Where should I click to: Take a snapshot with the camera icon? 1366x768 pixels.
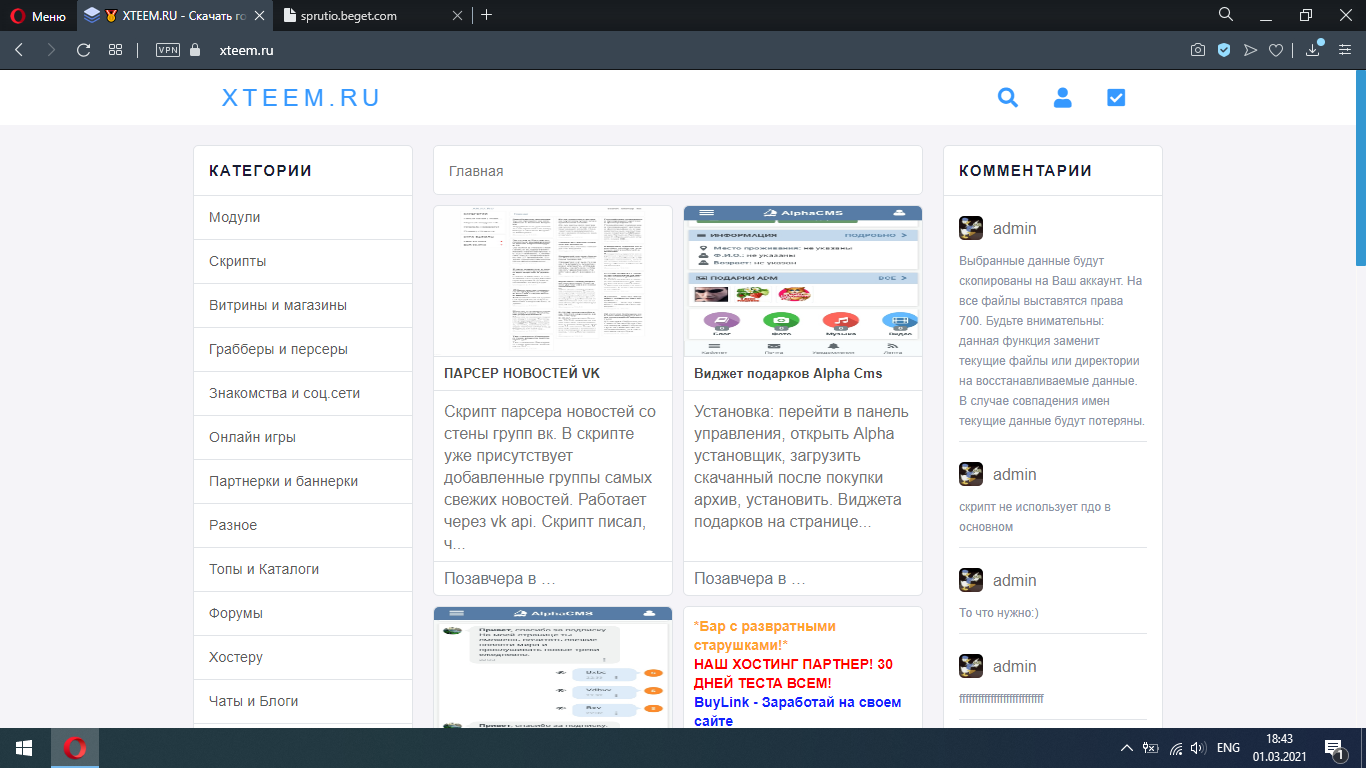[1198, 50]
